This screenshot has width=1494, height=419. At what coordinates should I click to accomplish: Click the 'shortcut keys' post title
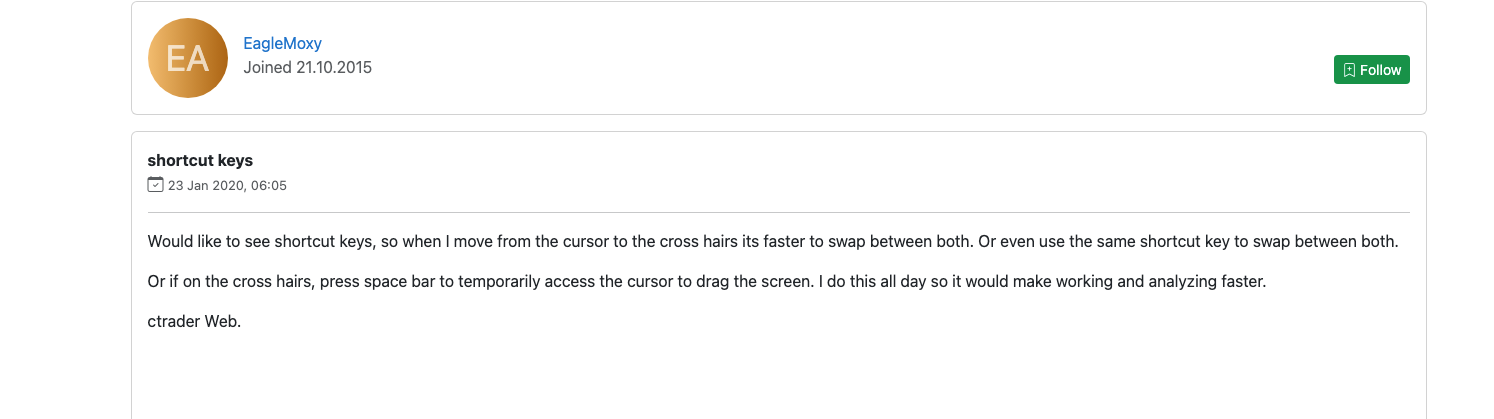point(200,160)
